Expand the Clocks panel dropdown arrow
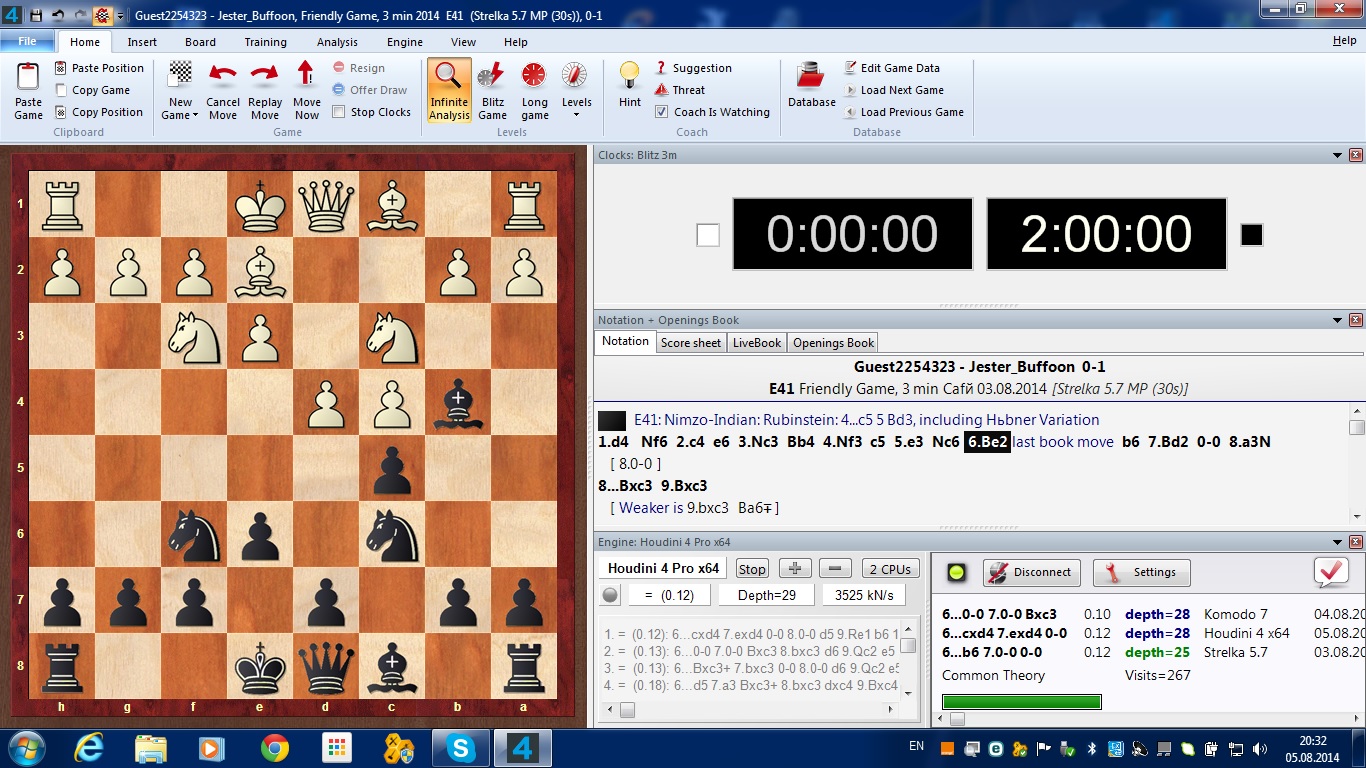This screenshot has width=1366, height=768. point(1337,155)
